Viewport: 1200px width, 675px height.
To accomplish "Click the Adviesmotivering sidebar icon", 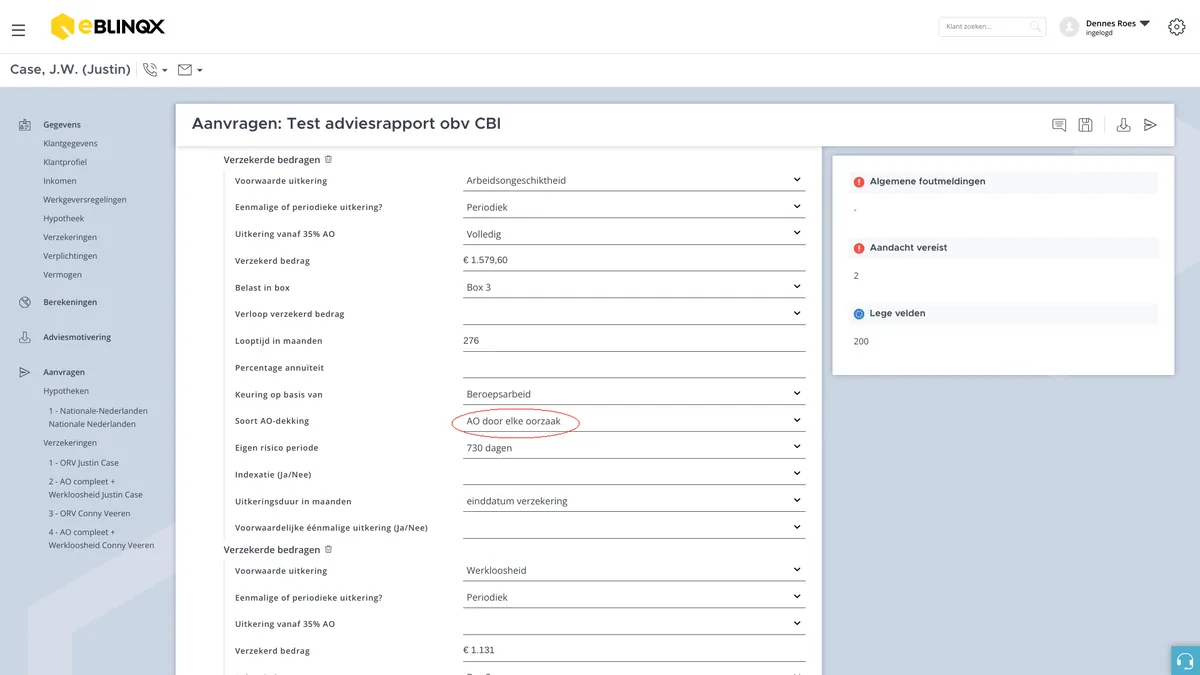I will click(x=25, y=338).
